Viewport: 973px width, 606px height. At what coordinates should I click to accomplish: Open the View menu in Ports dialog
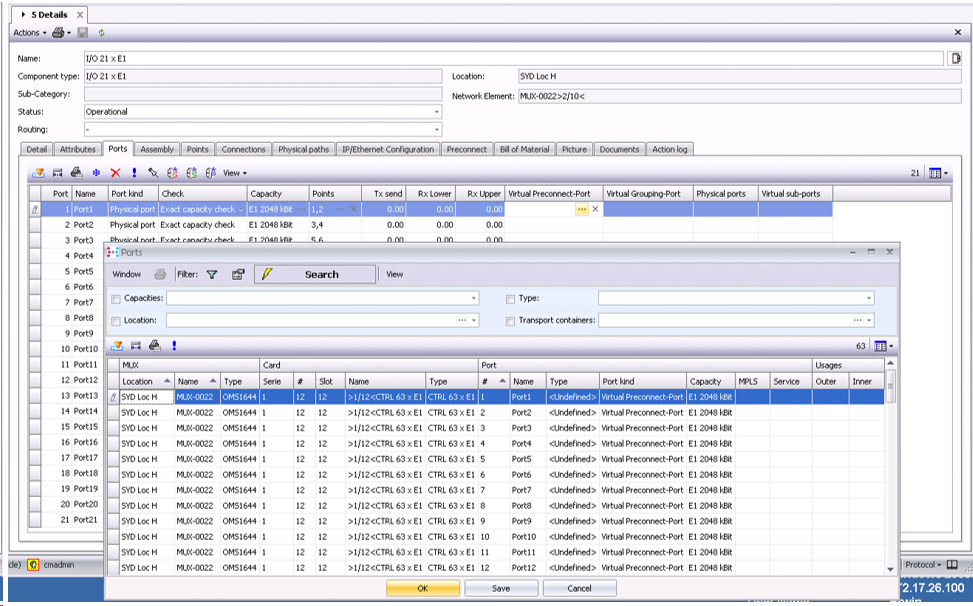coord(395,274)
